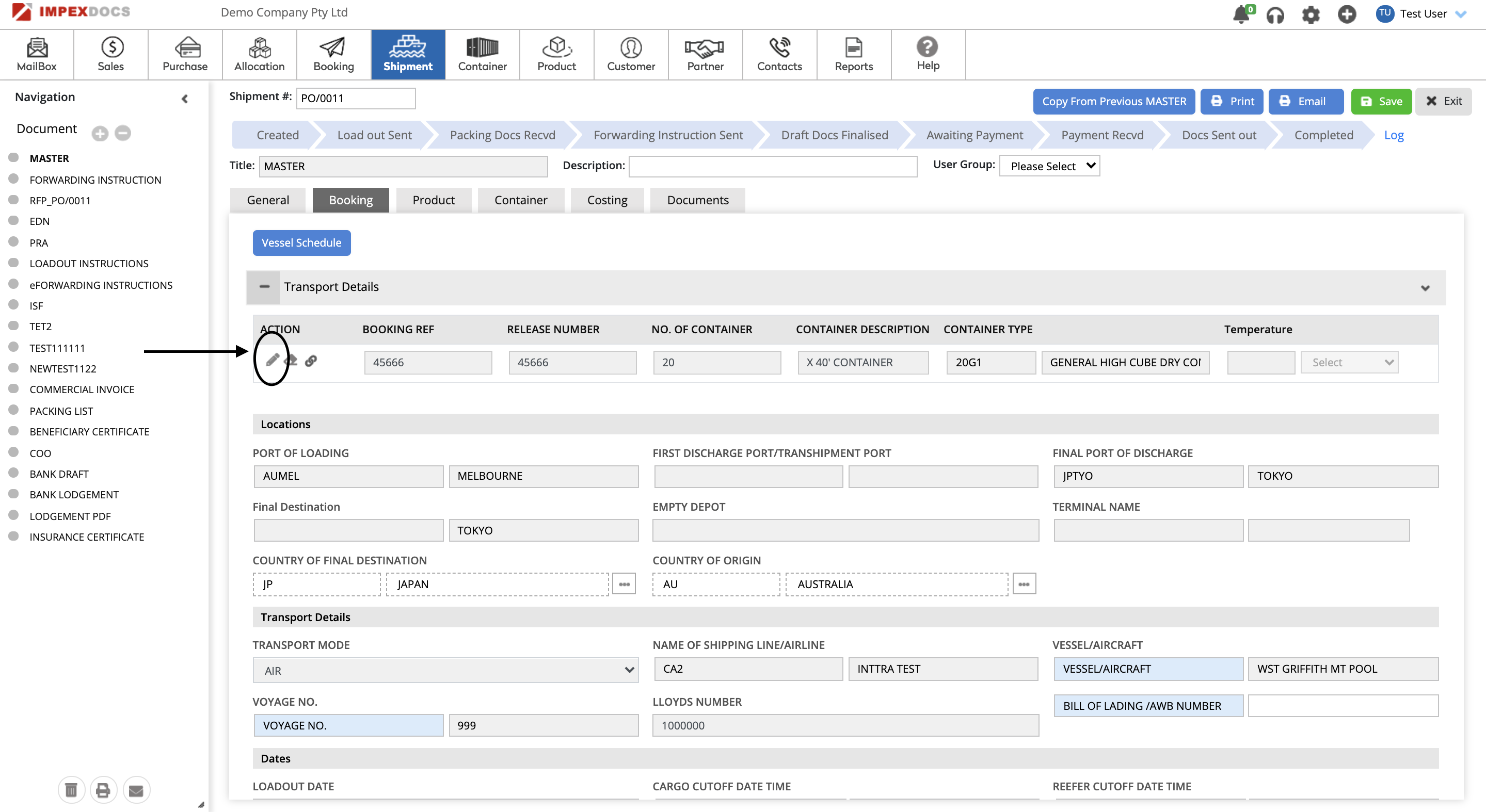The width and height of the screenshot is (1486, 812).
Task: Switch to the Costing tab
Action: click(x=607, y=200)
